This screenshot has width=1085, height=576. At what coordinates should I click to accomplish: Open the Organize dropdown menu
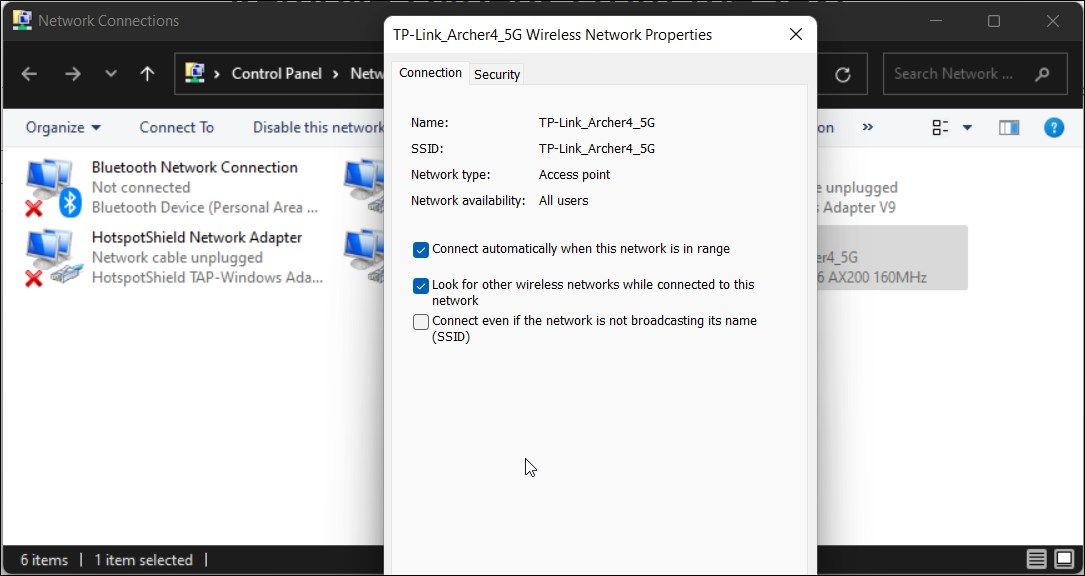click(63, 127)
